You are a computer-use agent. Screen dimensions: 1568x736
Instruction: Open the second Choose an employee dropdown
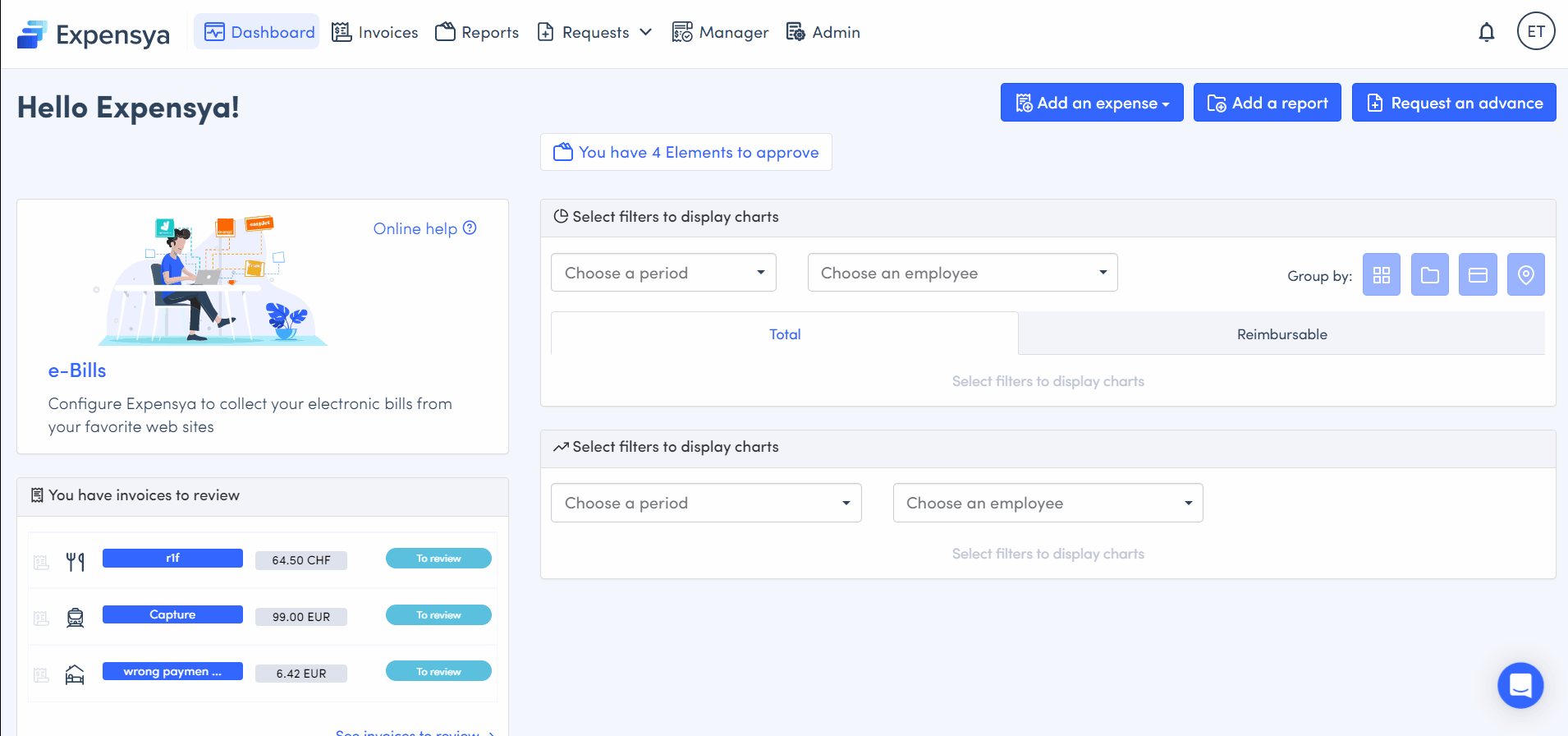click(x=1048, y=503)
